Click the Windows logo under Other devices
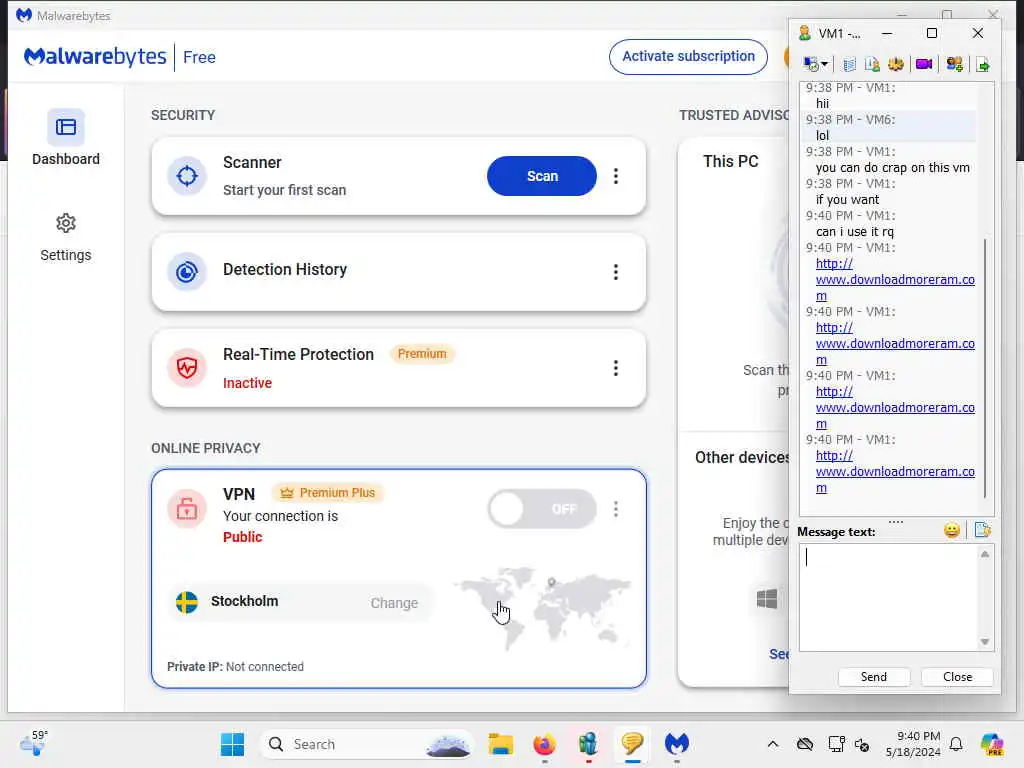The height and width of the screenshot is (768, 1024). point(767,599)
